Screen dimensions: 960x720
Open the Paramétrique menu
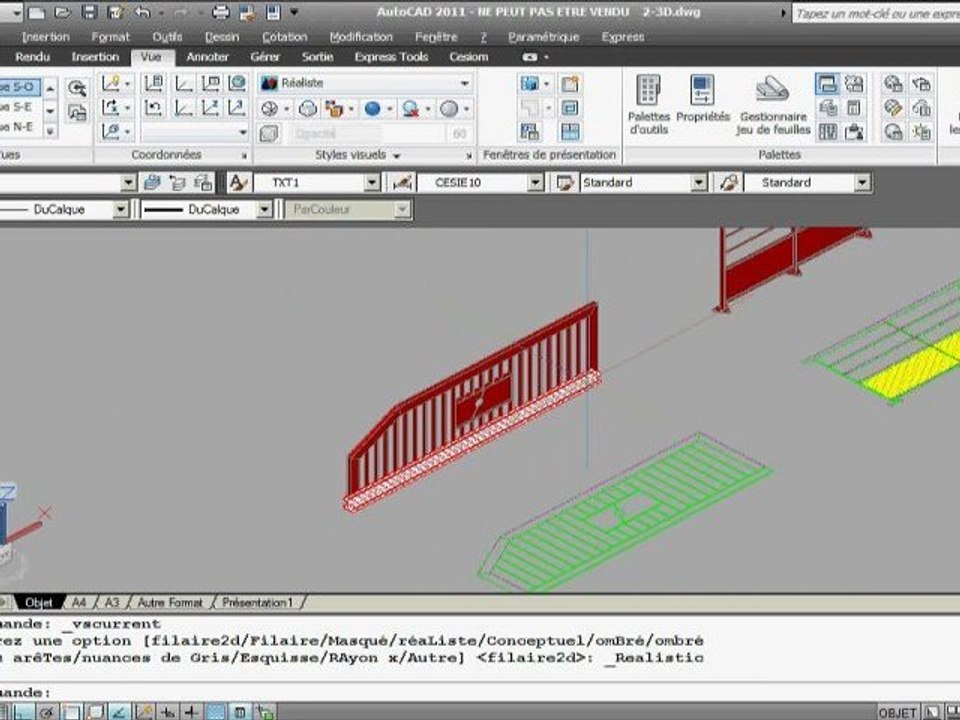click(x=544, y=37)
